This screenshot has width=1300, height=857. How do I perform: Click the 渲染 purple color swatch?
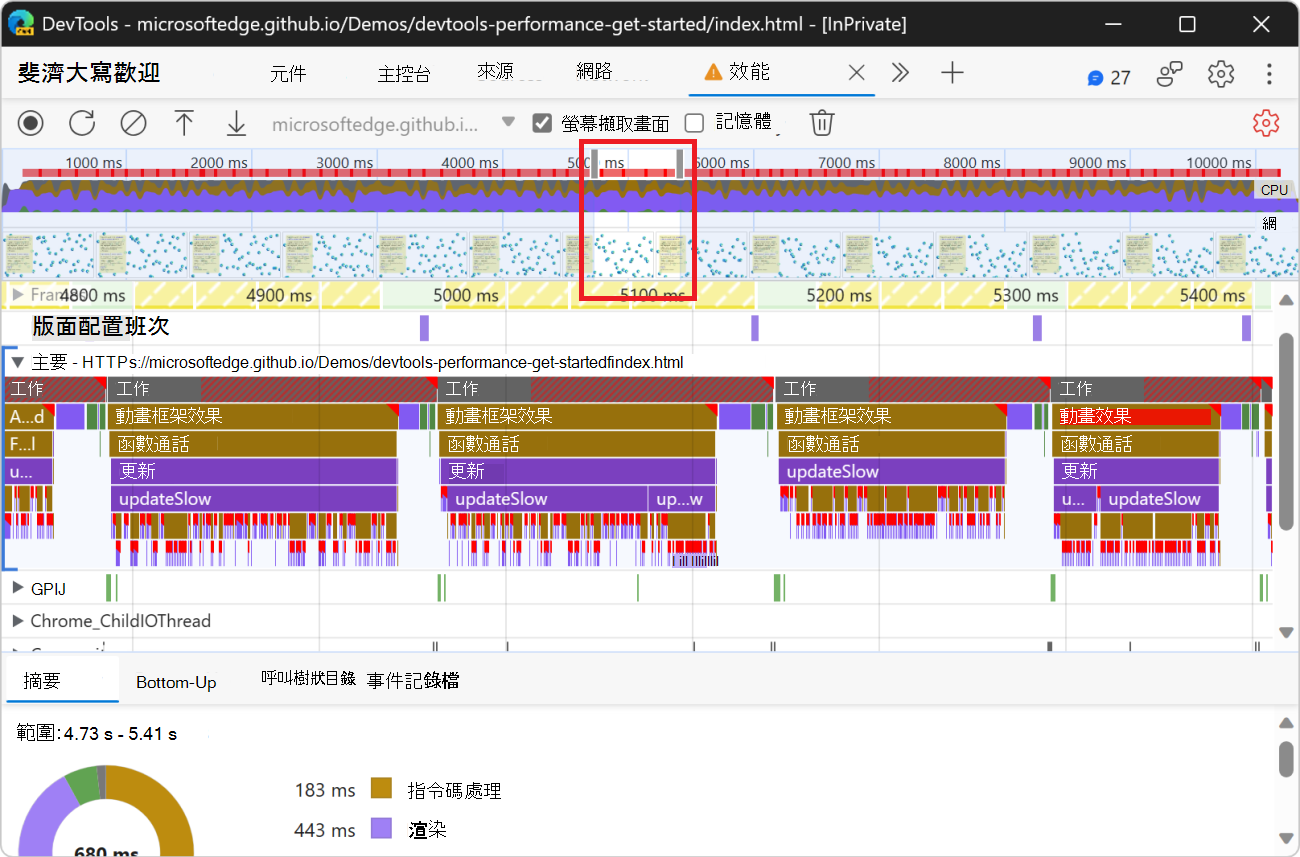pyautogui.click(x=381, y=828)
